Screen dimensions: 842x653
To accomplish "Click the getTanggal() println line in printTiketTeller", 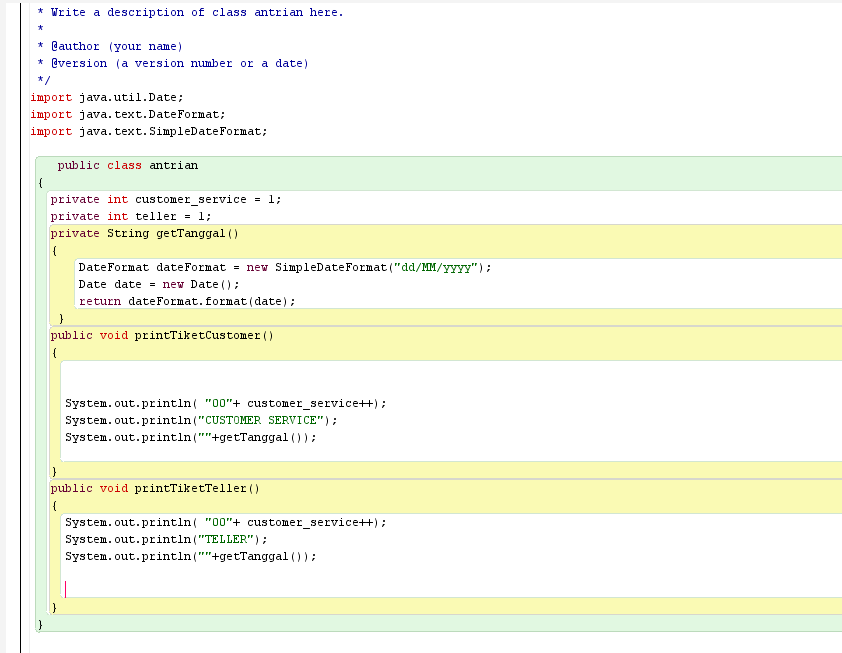I will (x=191, y=557).
